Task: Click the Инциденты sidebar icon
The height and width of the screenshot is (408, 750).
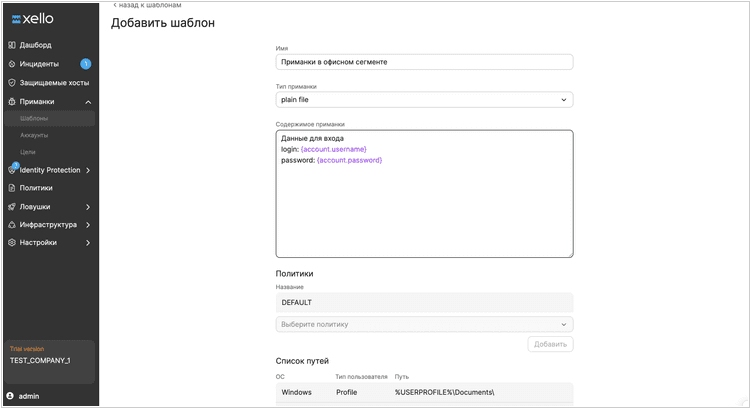Action: [x=12, y=64]
